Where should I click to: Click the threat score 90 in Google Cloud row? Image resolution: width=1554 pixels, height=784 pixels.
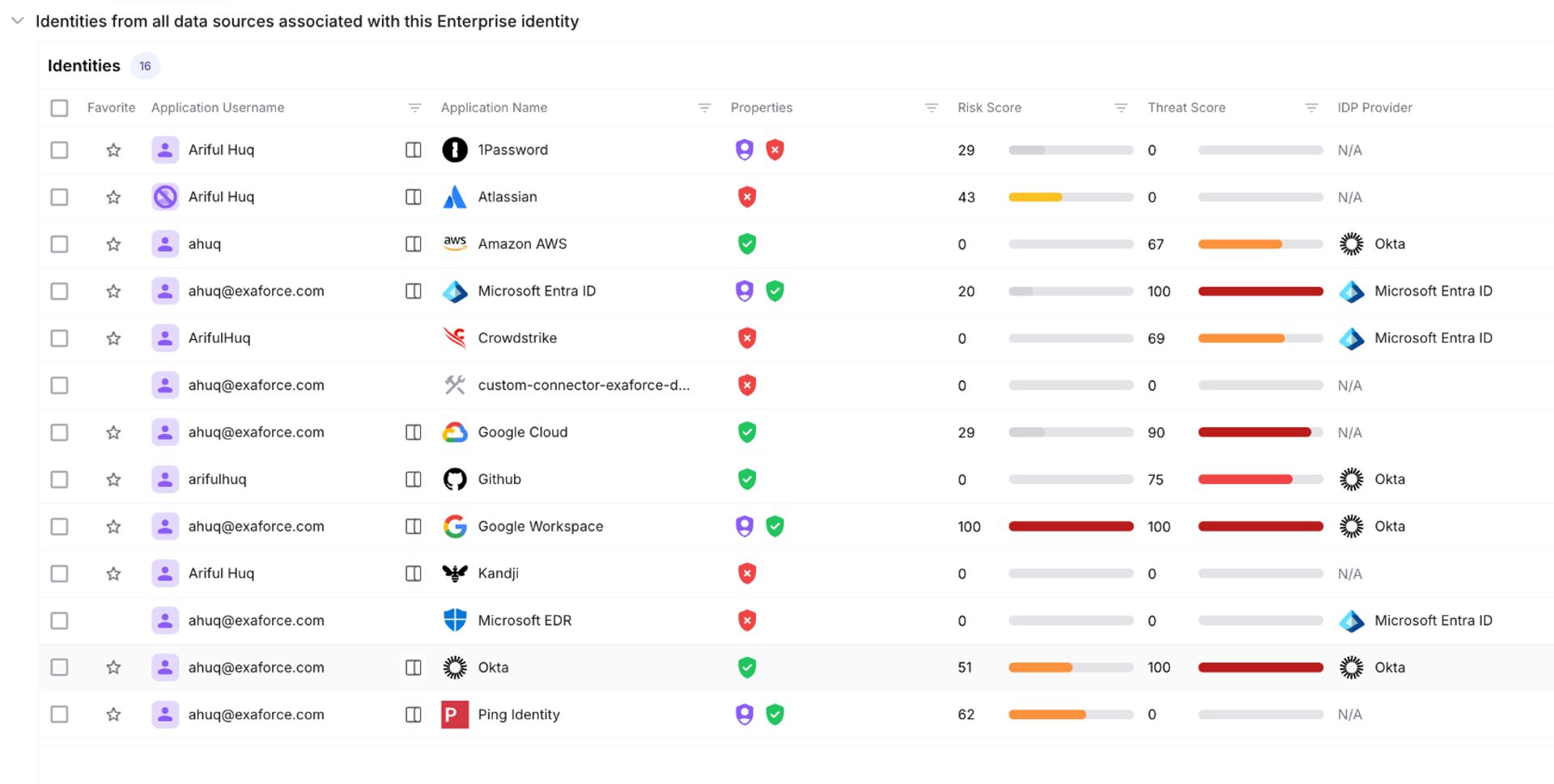(1156, 432)
